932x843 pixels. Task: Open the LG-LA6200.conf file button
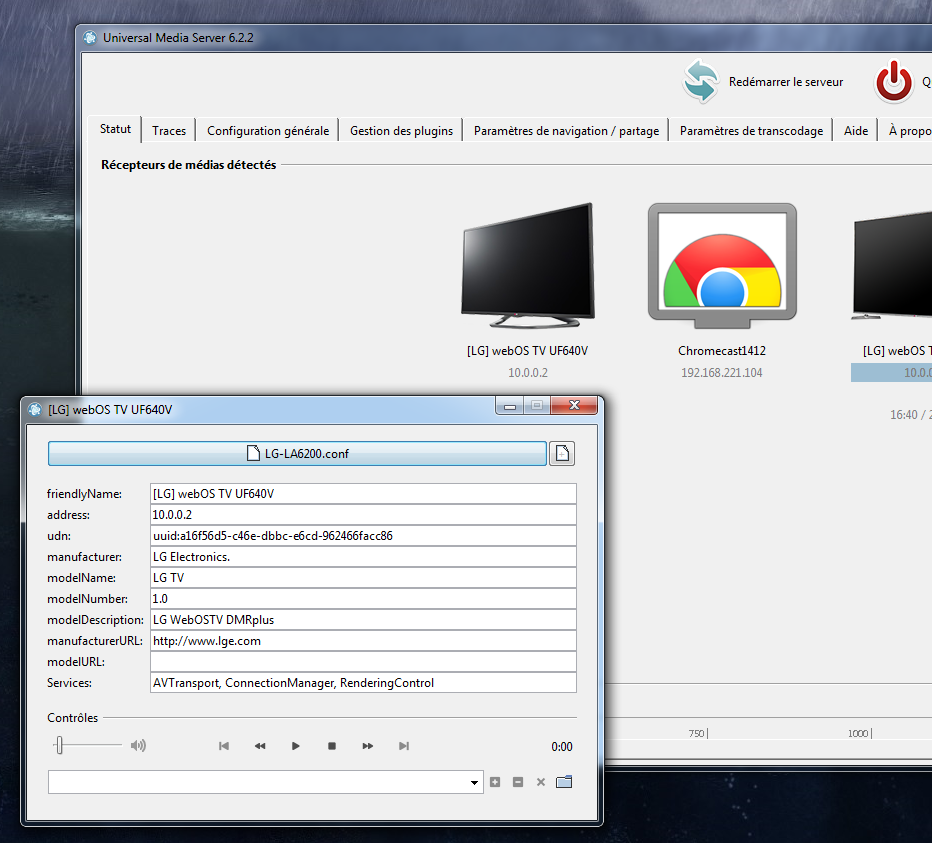coord(297,454)
